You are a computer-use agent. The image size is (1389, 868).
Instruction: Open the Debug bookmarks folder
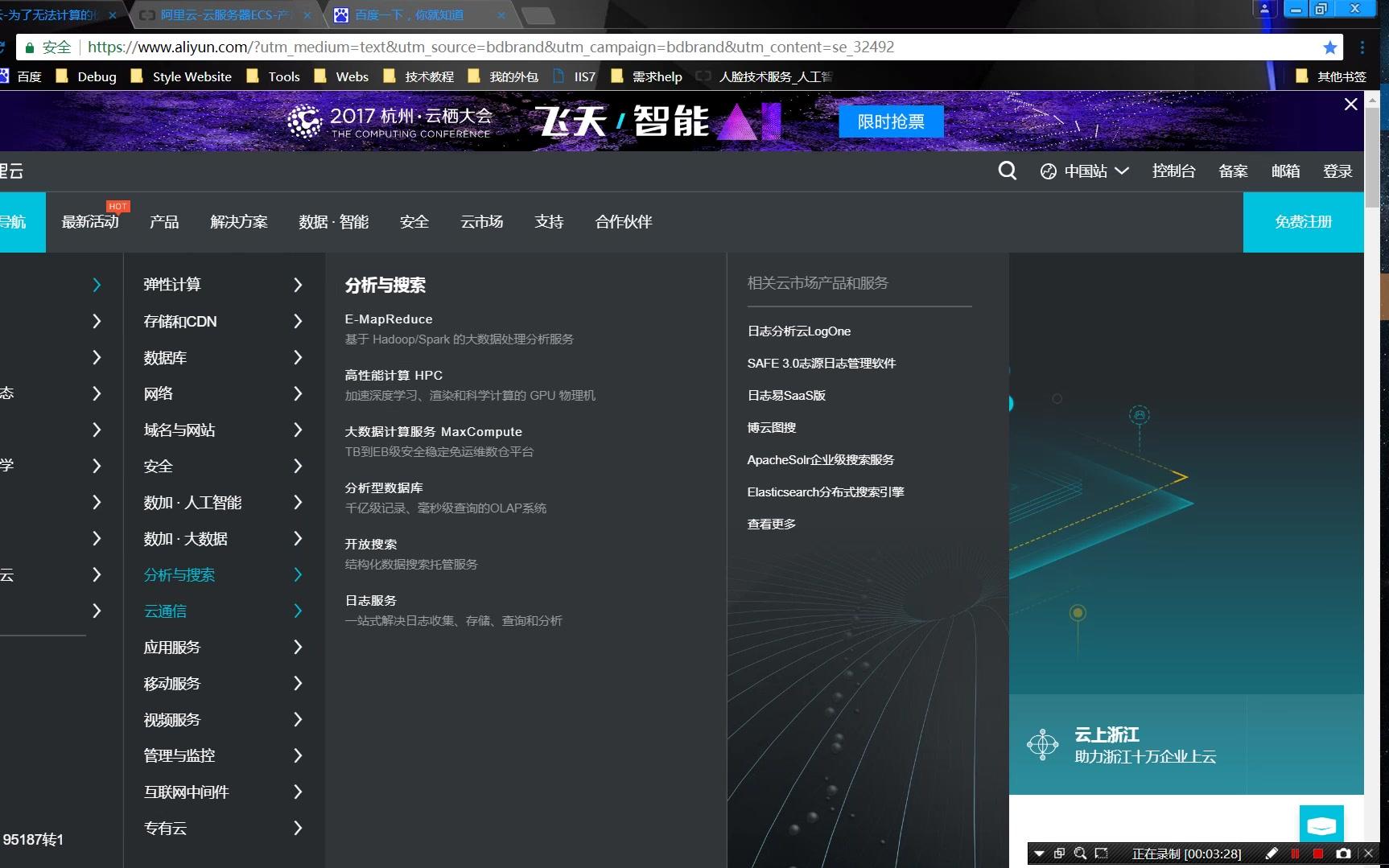(86, 76)
